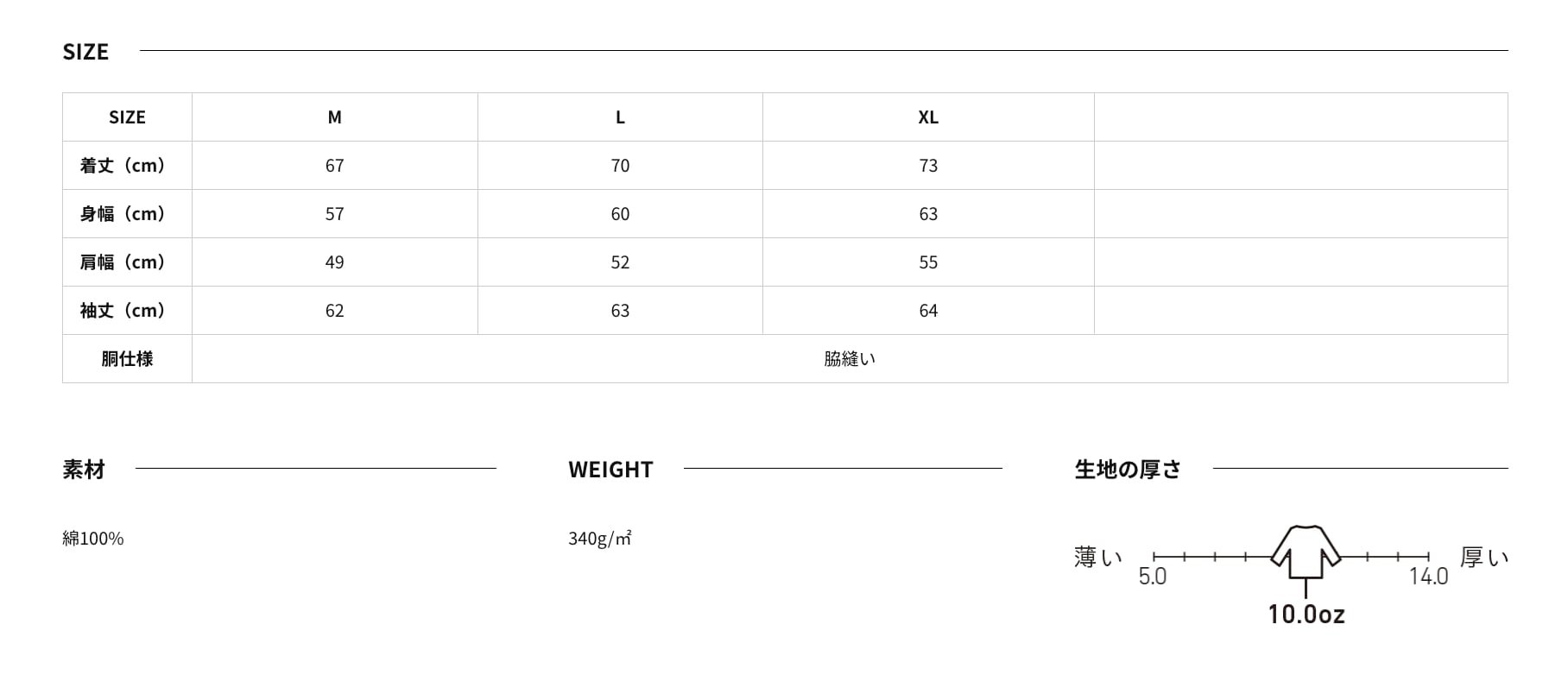
Task: Click the 14.0 maximum thickness scale label
Action: coord(1428,577)
